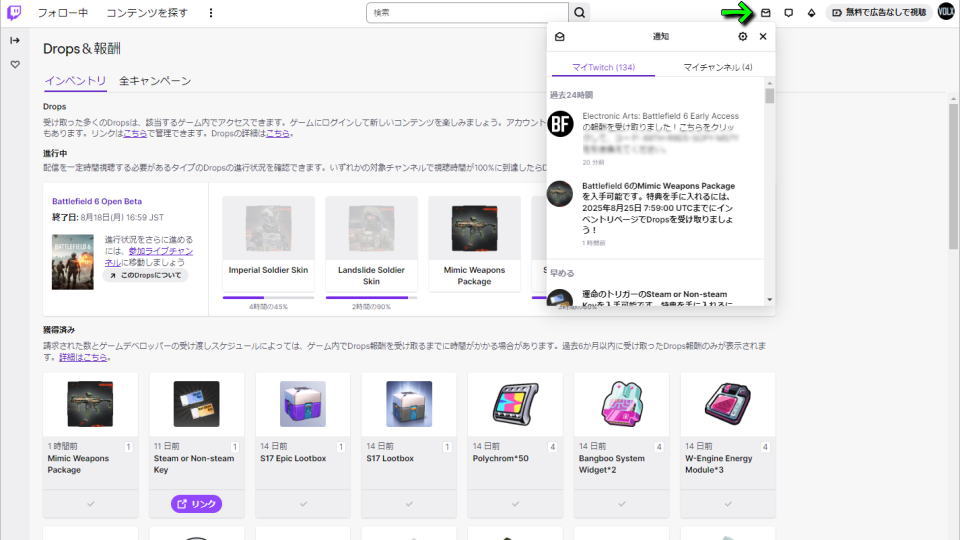Switch to the インベントリ tab
This screenshot has height=540, width=960.
click(x=75, y=81)
